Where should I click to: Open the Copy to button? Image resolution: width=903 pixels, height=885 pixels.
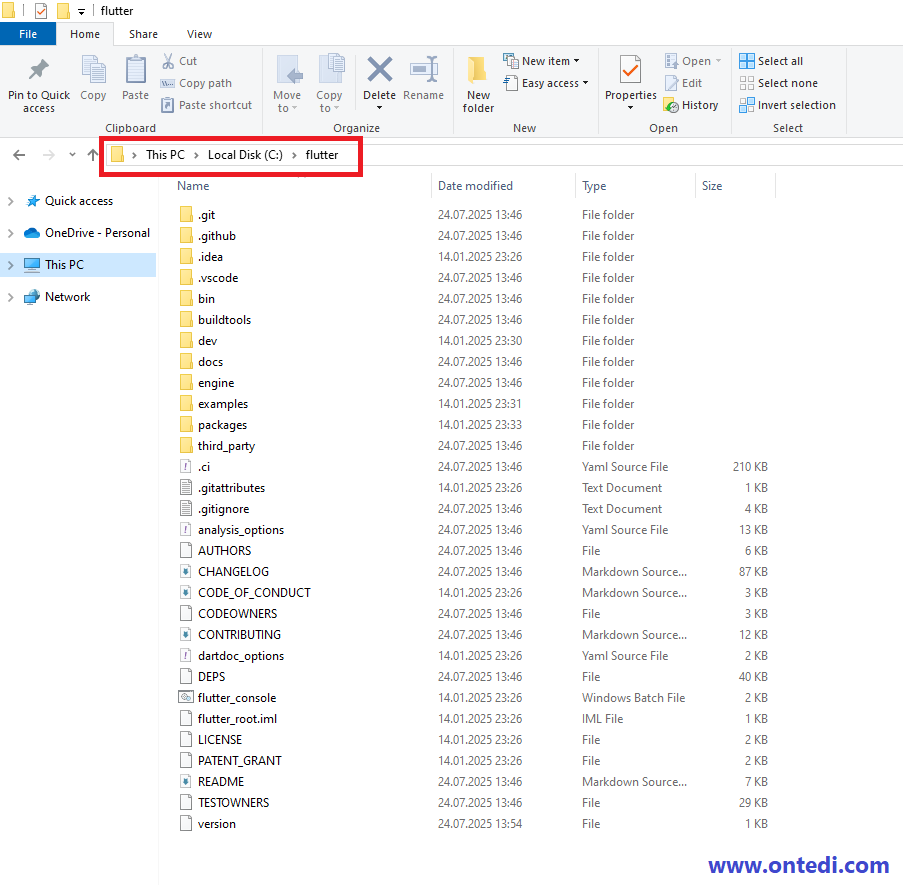pos(329,85)
